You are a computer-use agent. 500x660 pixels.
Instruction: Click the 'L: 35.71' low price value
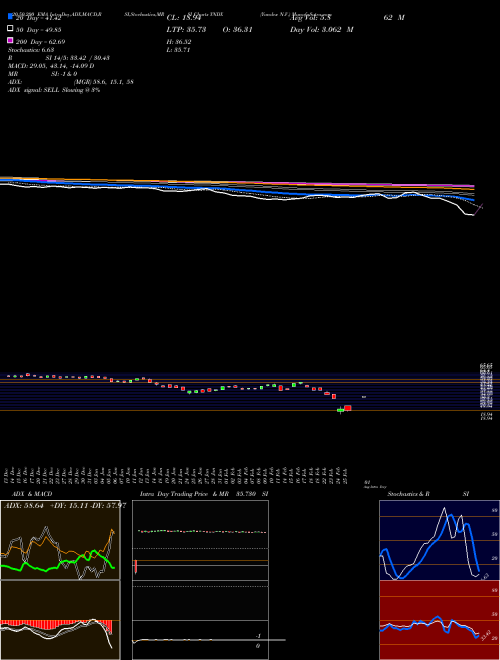[178, 50]
